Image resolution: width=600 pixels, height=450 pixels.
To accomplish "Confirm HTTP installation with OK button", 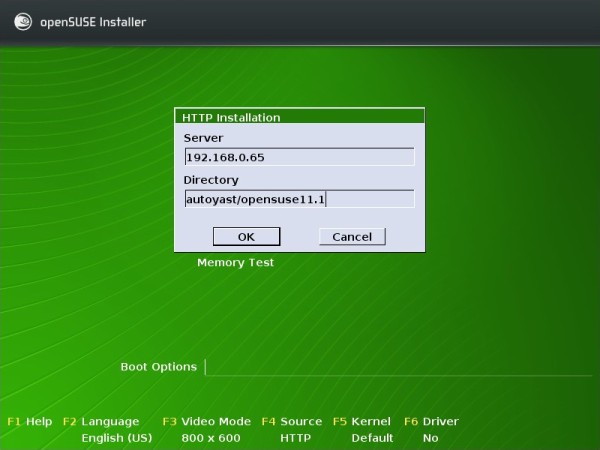I will tap(246, 237).
